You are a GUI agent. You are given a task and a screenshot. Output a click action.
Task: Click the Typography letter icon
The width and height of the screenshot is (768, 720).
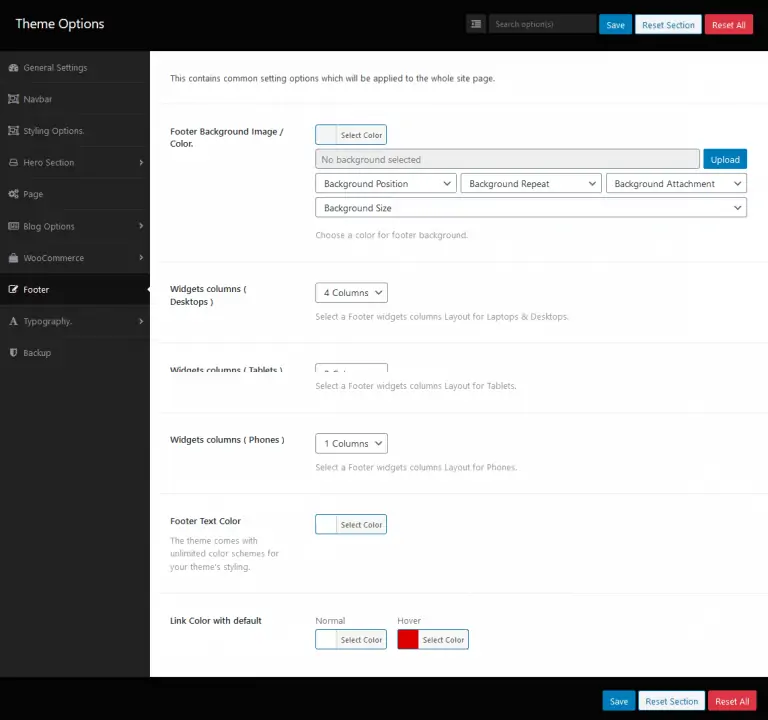13,321
